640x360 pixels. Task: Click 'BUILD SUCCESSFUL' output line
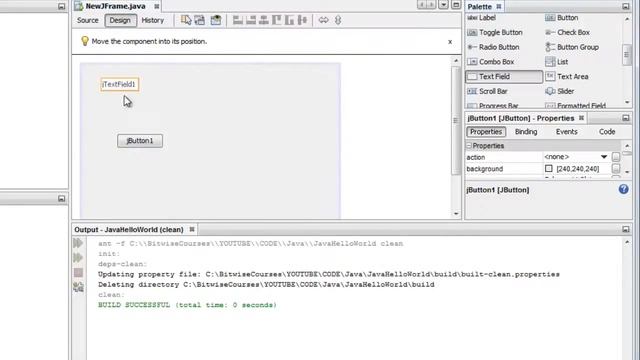point(187,305)
